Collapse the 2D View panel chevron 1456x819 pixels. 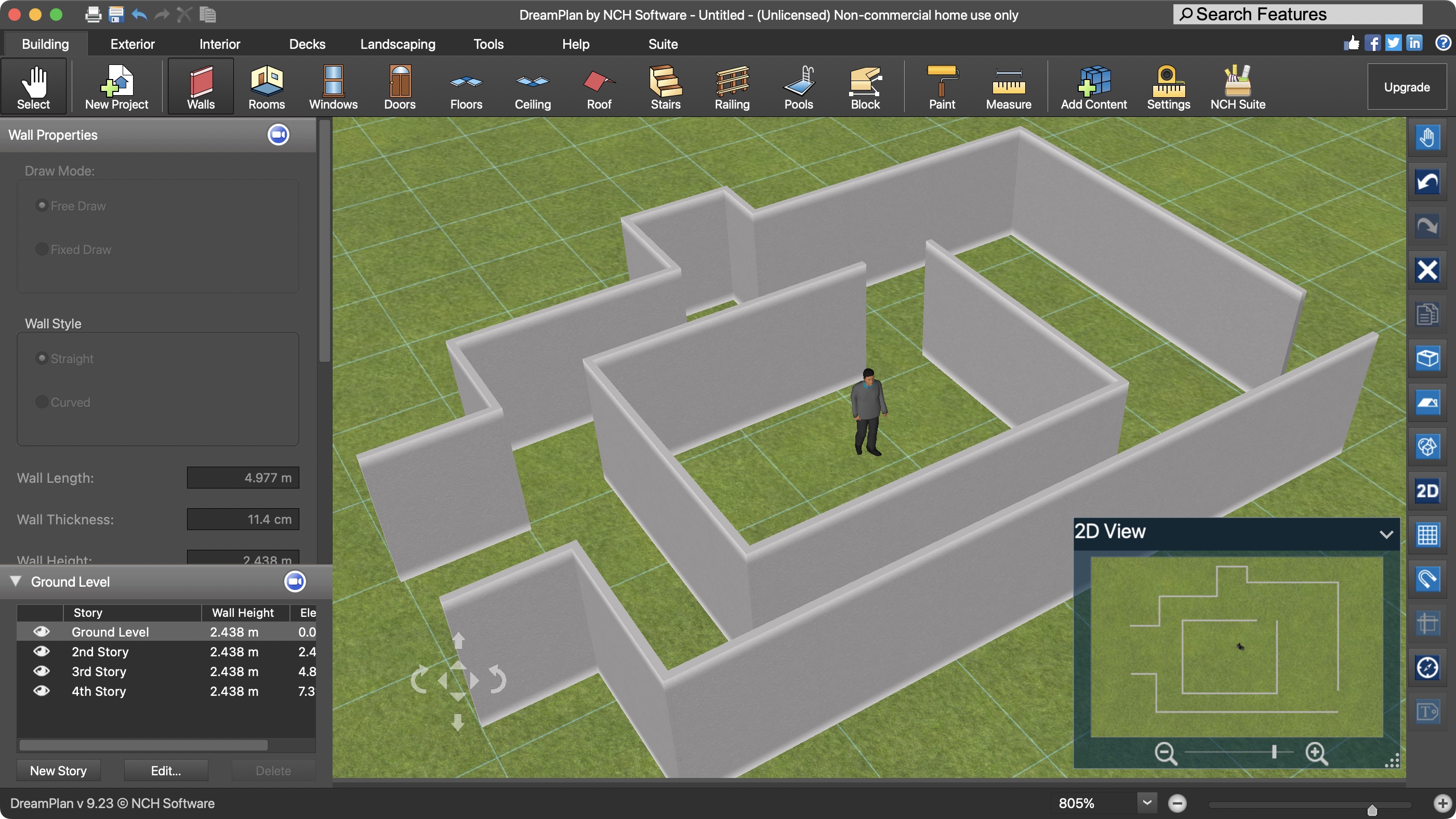pos(1386,534)
